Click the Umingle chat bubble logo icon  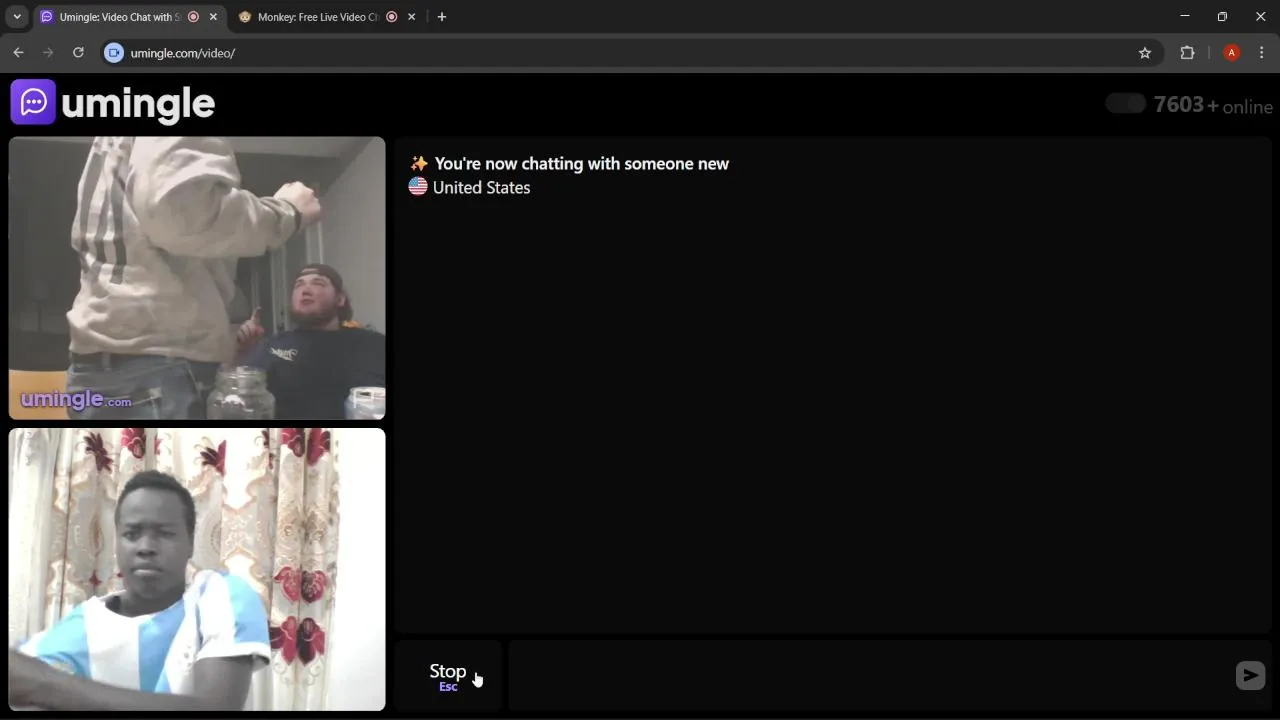(33, 102)
